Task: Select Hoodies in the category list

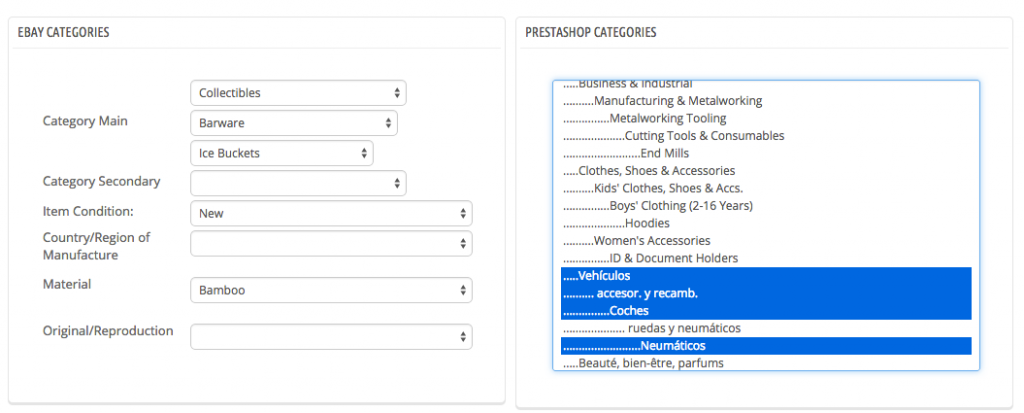Action: click(766, 223)
